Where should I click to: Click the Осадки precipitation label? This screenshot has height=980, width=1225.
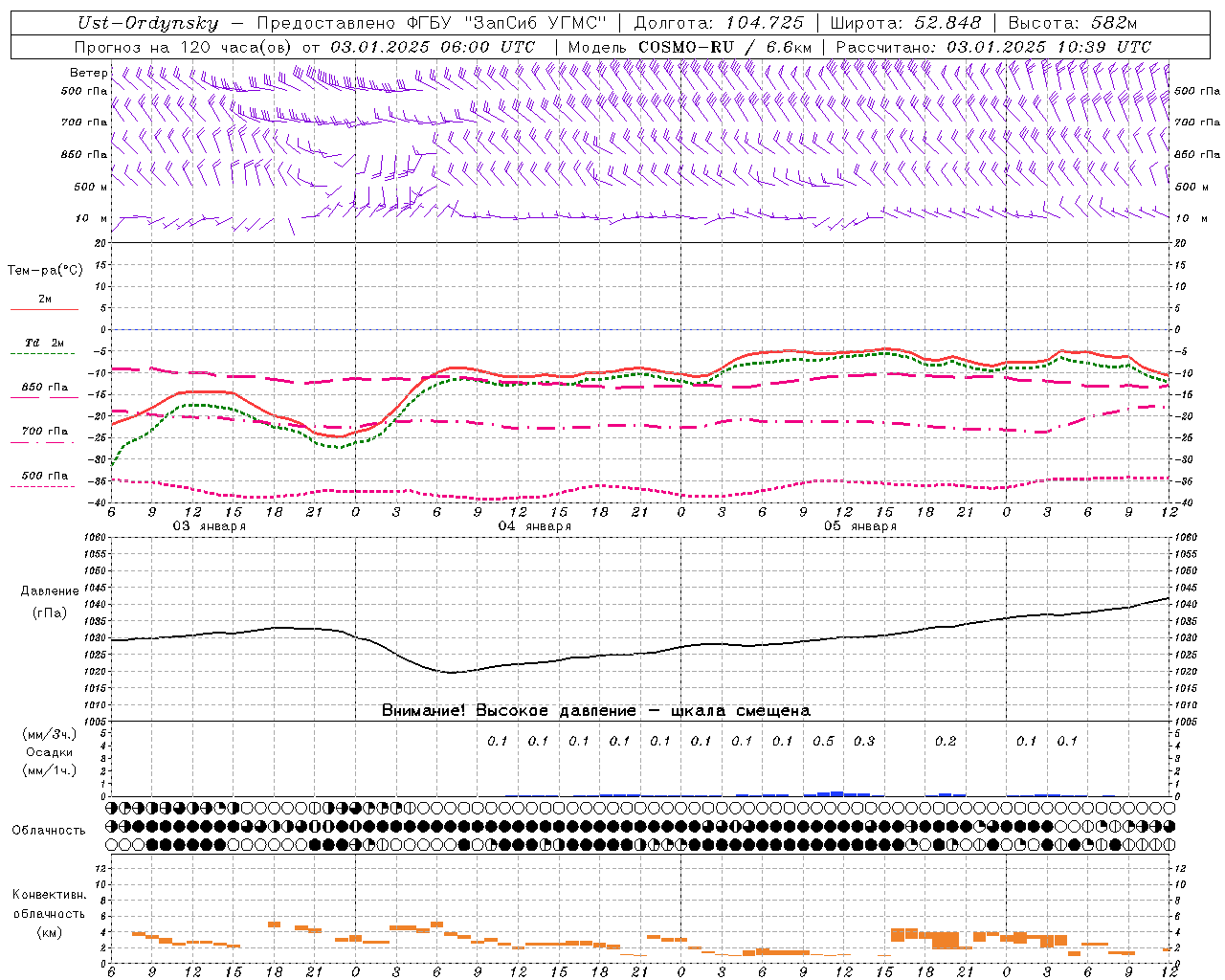point(50,752)
